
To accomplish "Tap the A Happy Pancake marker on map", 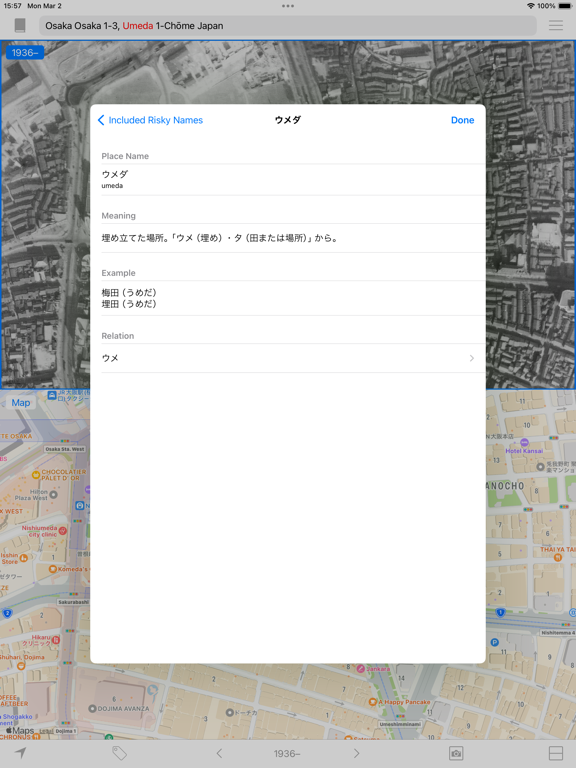I will click(372, 702).
